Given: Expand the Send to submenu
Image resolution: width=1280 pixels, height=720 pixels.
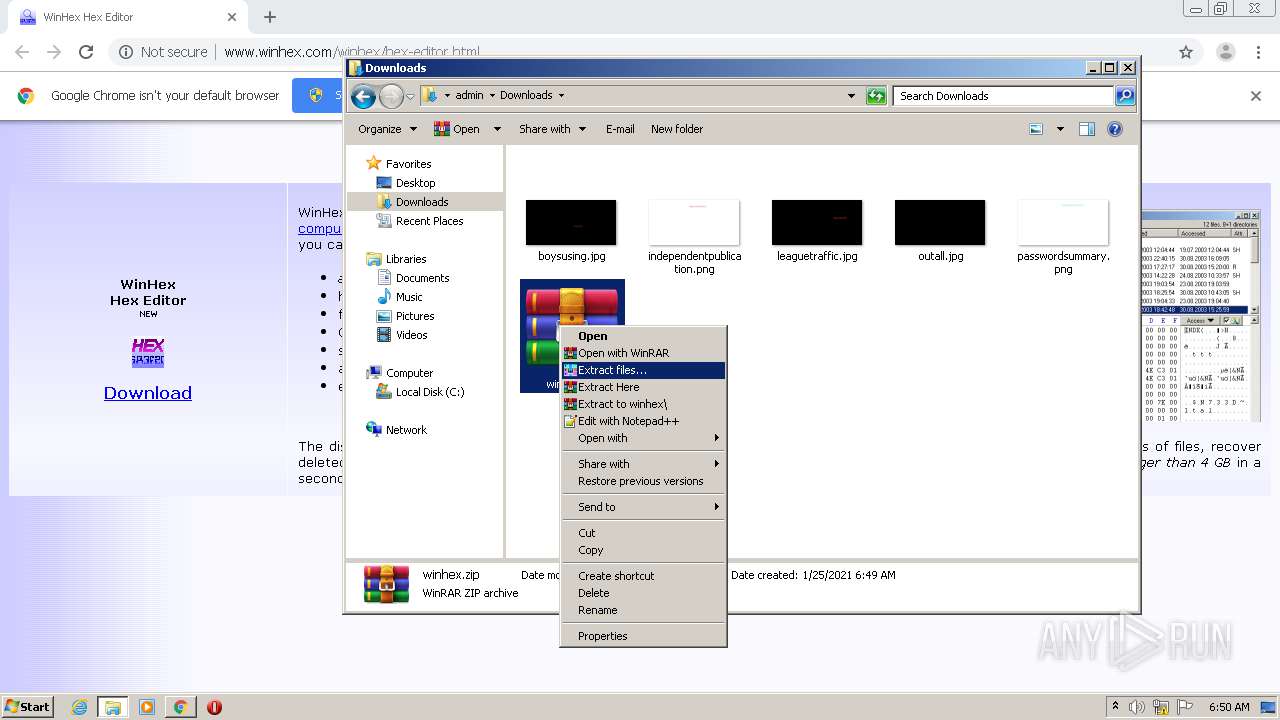Looking at the screenshot, I should pos(643,507).
